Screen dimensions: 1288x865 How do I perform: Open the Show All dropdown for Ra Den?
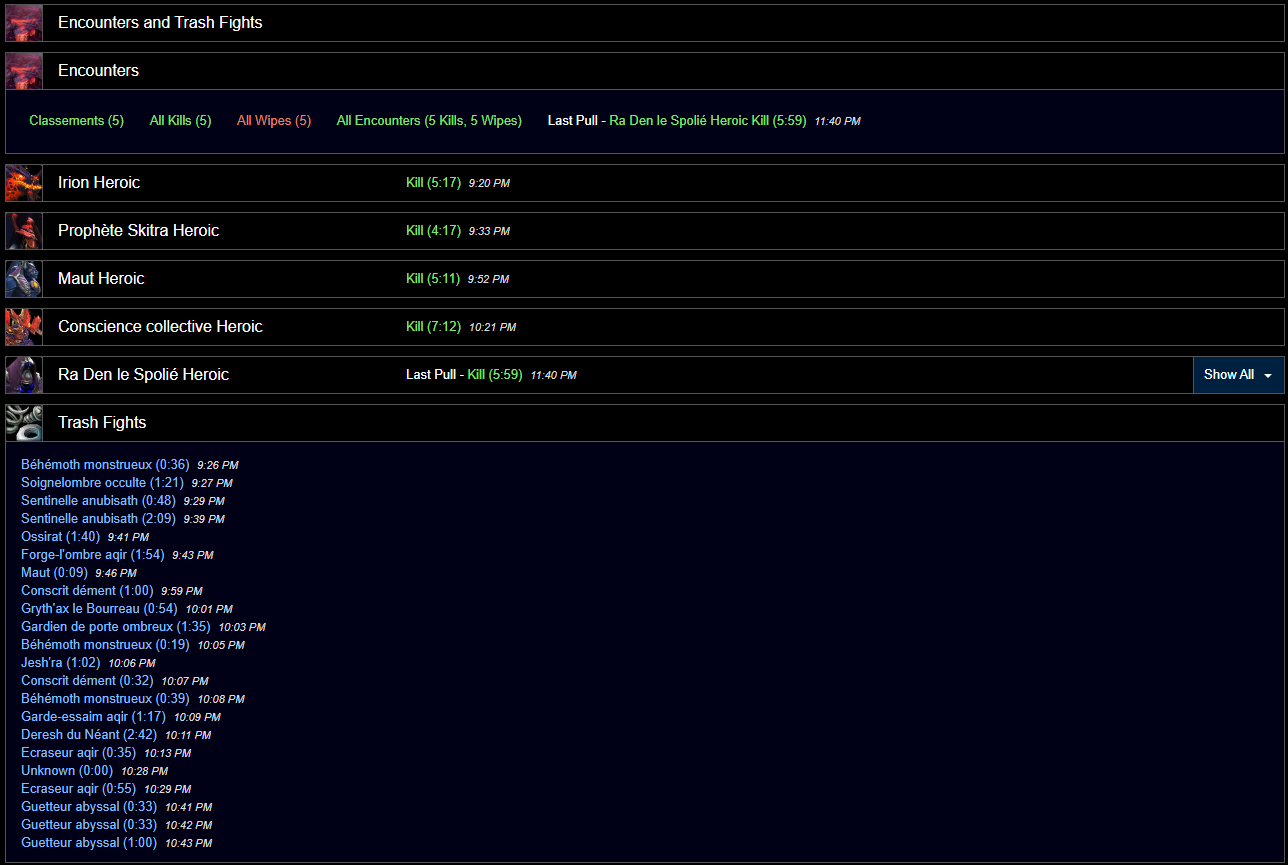pos(1238,375)
